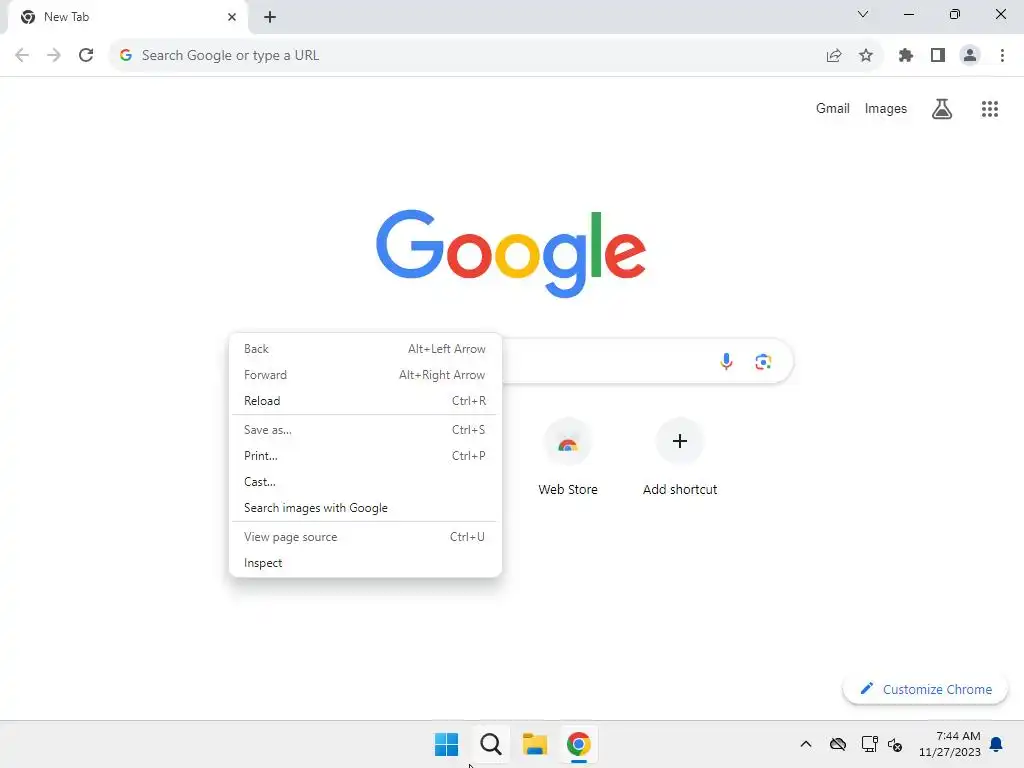This screenshot has width=1024, height=768.
Task: Select Print... from the context menu
Action: 365,456
